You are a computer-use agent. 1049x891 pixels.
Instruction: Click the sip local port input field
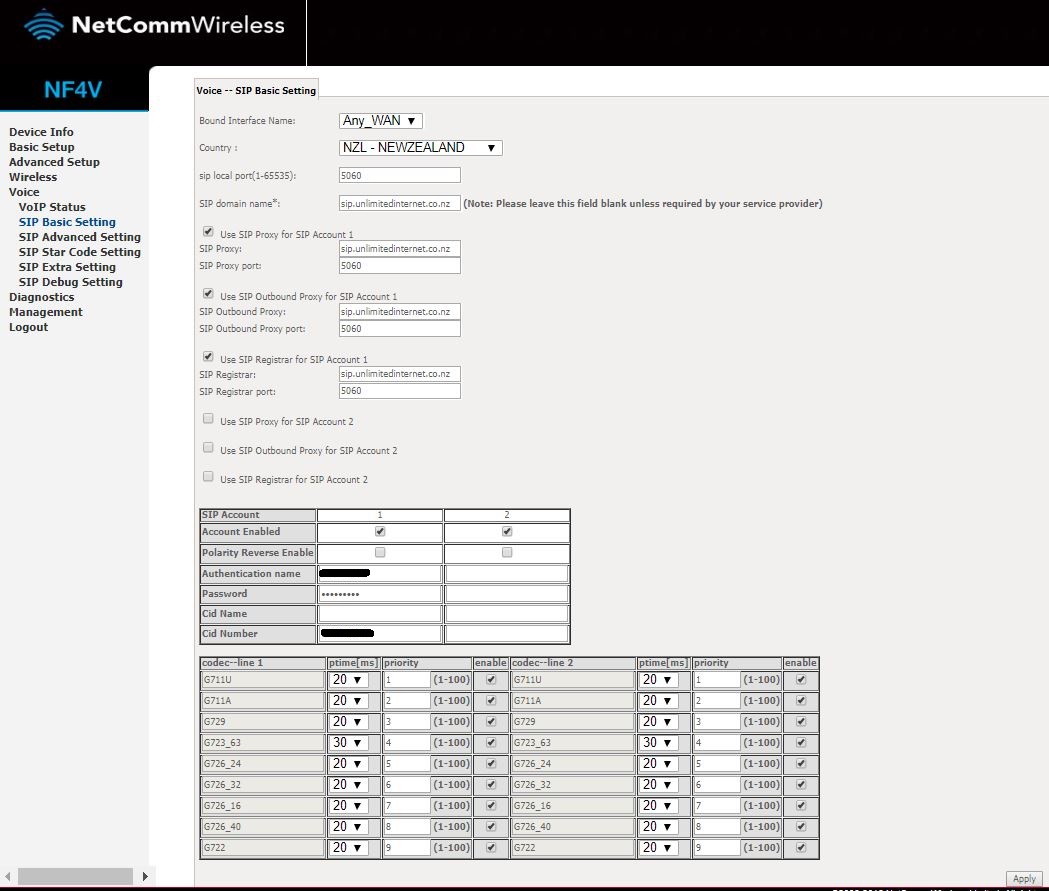point(399,176)
